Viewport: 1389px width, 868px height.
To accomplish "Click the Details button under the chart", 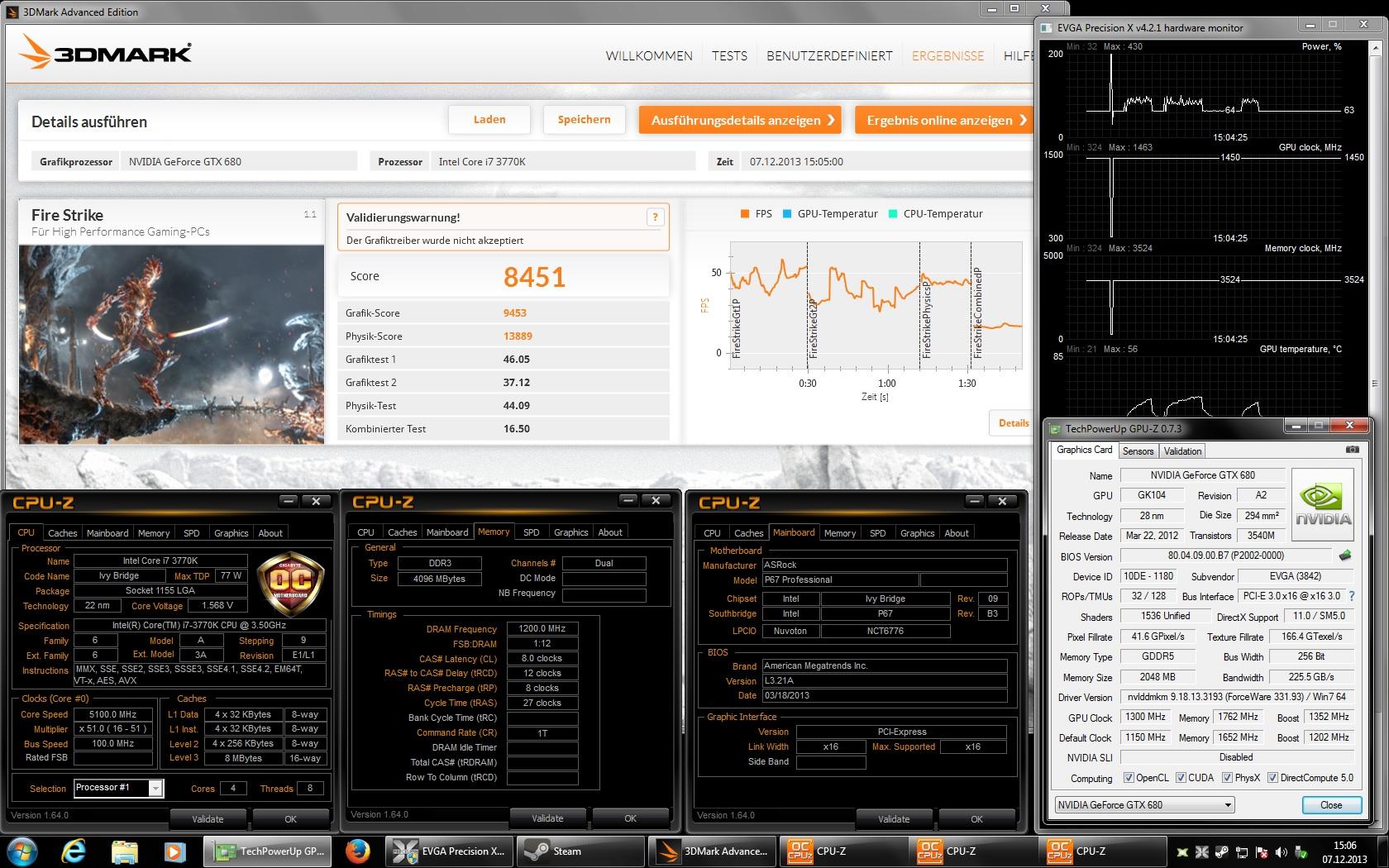I will click(x=1013, y=423).
